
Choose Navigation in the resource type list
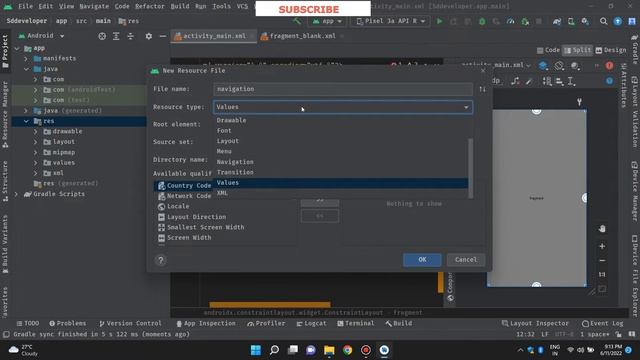coord(341,162)
